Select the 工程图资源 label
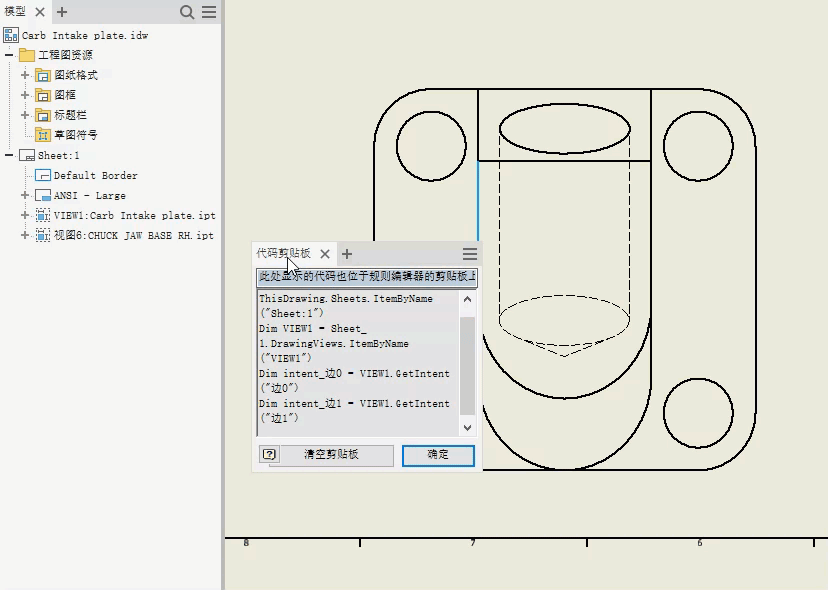Screen dimensions: 828x590 [x=65, y=55]
